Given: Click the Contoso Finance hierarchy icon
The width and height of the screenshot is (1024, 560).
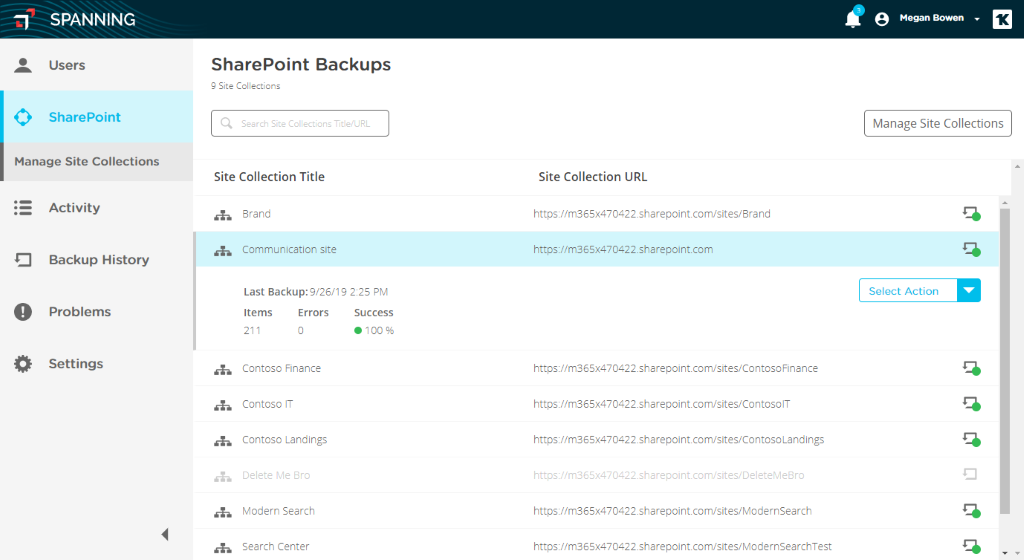Looking at the screenshot, I should coord(223,369).
